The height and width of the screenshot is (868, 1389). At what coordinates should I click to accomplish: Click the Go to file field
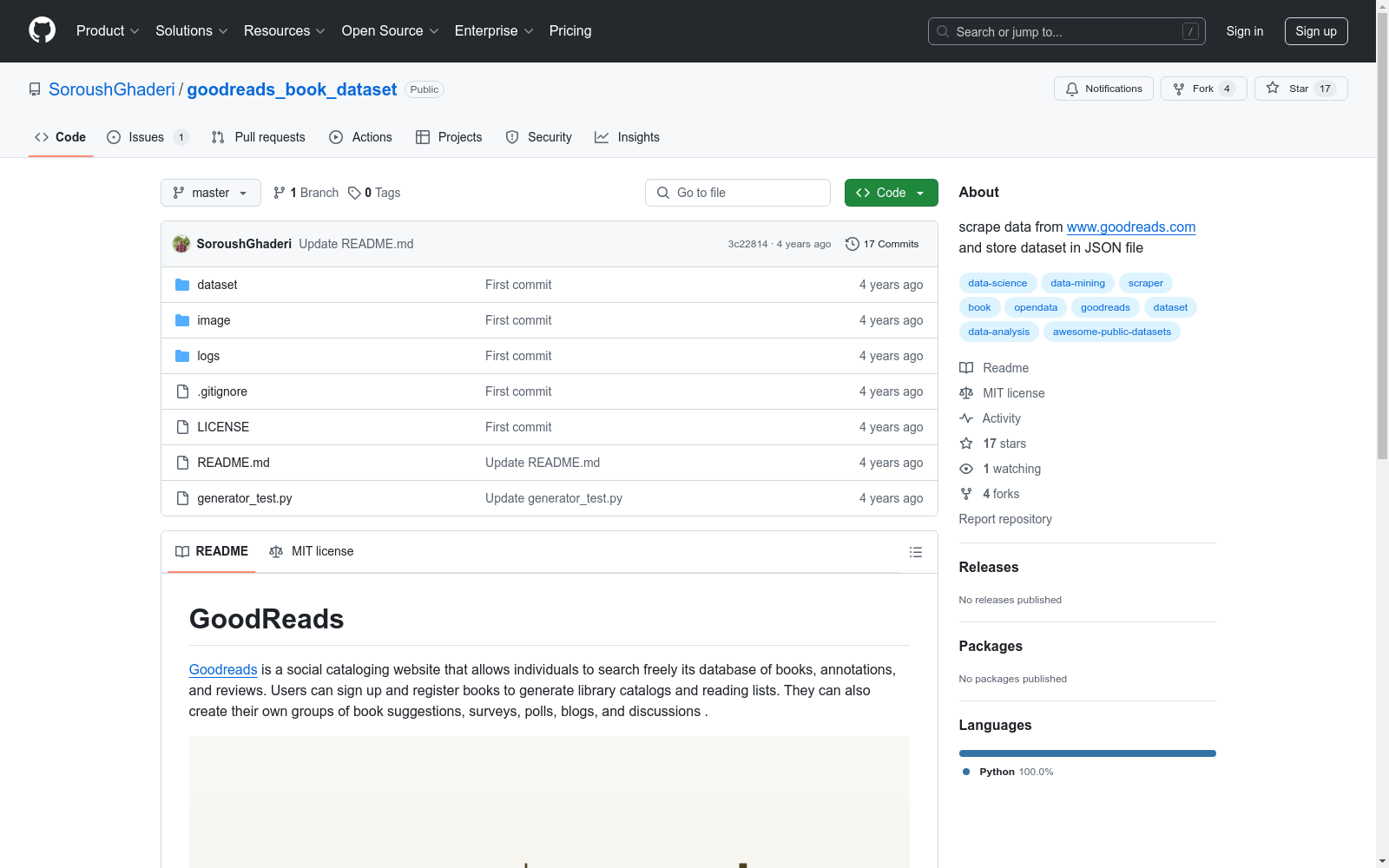click(738, 193)
